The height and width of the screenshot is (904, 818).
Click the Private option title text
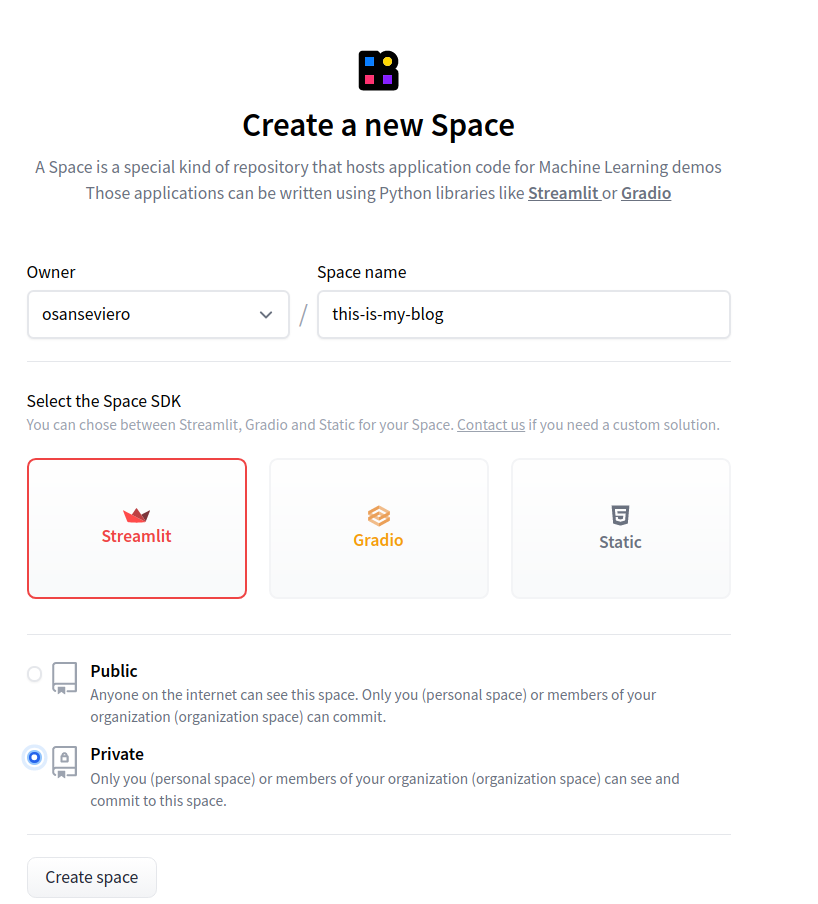(x=117, y=754)
